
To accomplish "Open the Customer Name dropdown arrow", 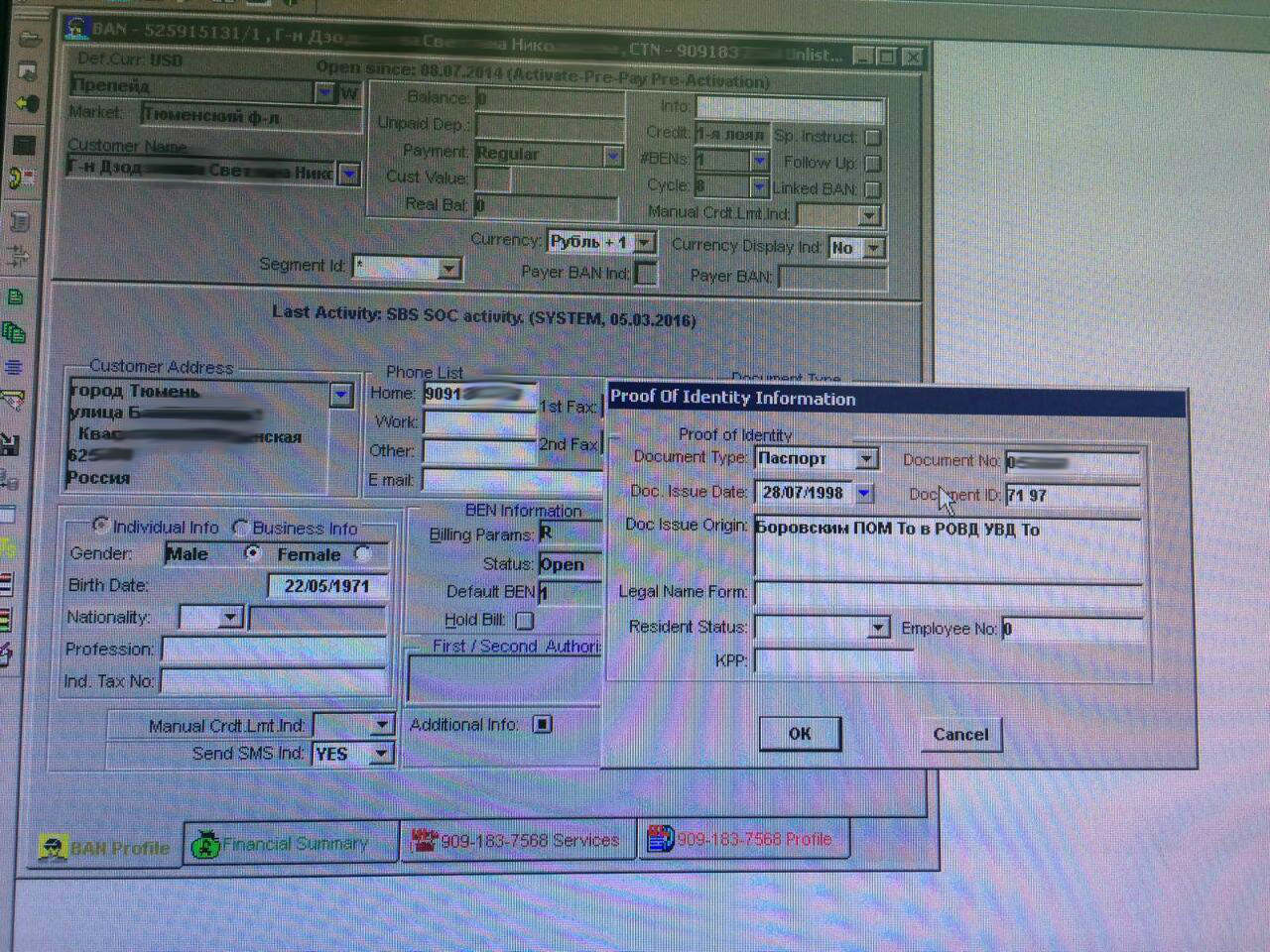I will [348, 175].
